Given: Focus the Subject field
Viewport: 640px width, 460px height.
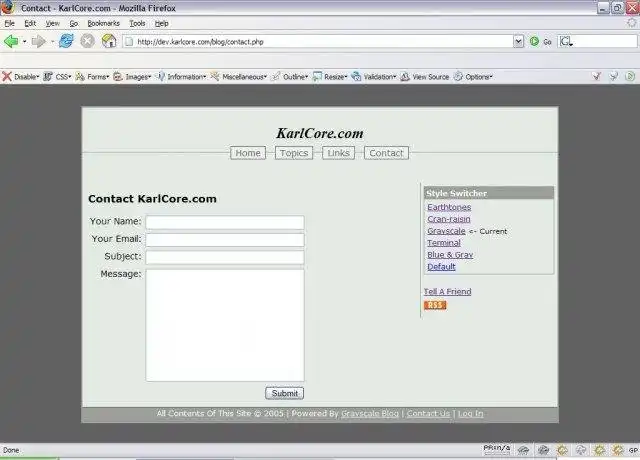Looking at the screenshot, I should 225,257.
